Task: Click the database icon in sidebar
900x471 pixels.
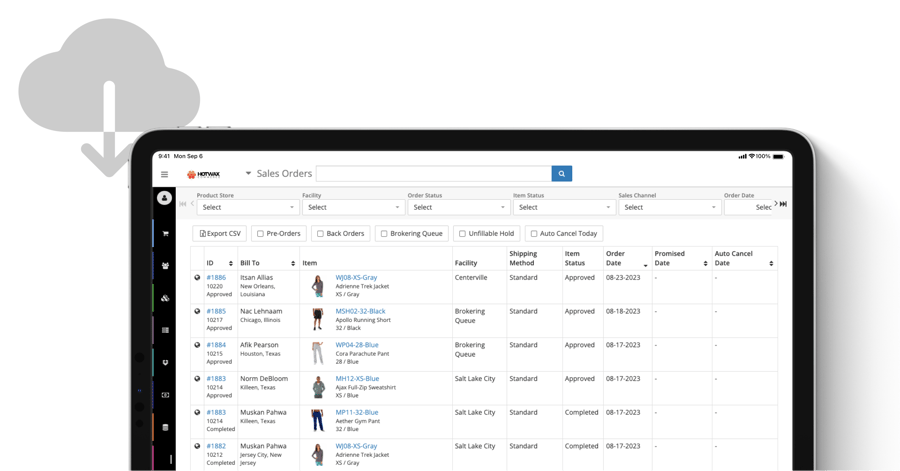Action: point(165,427)
